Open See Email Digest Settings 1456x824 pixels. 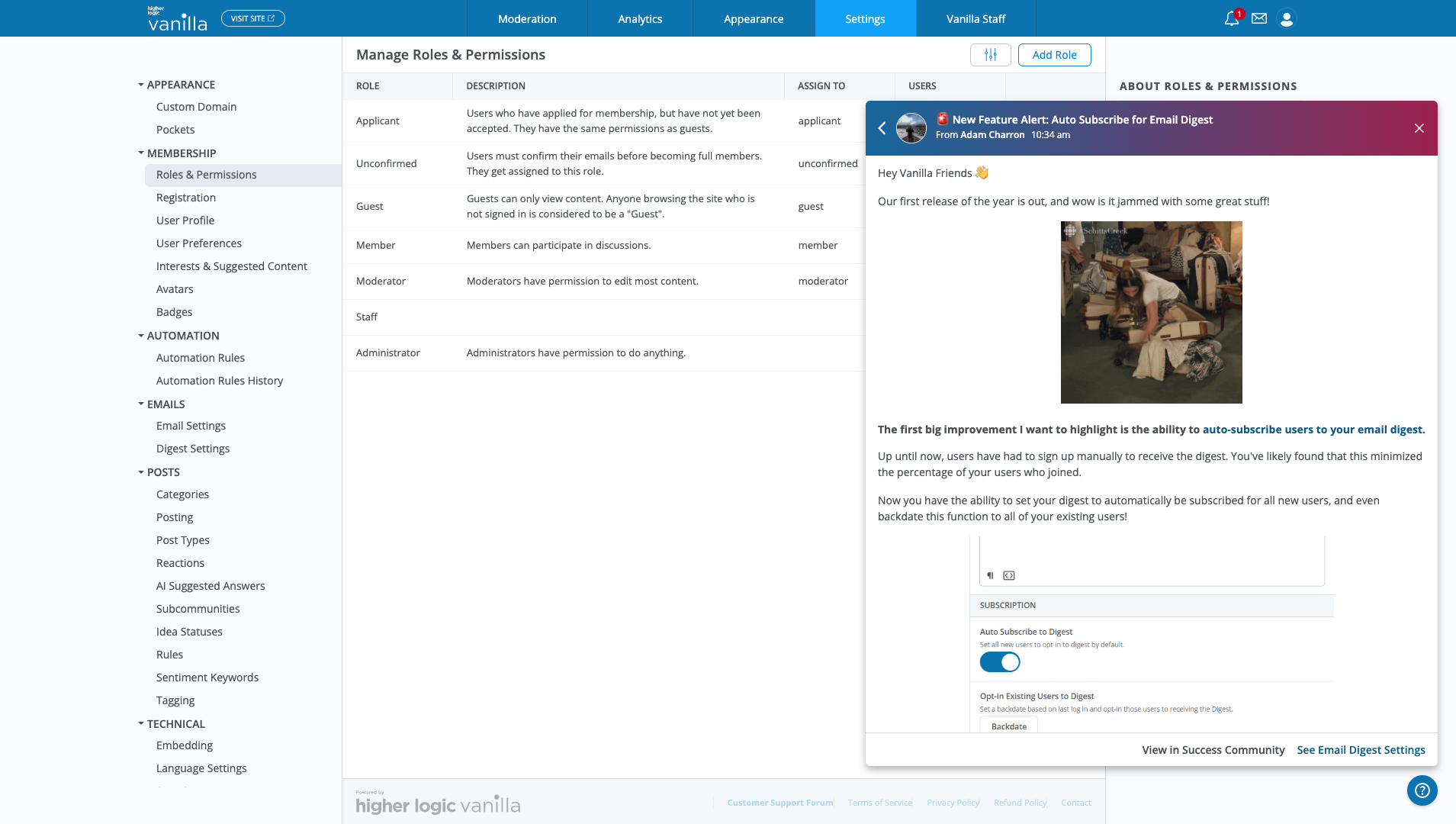click(x=1361, y=749)
